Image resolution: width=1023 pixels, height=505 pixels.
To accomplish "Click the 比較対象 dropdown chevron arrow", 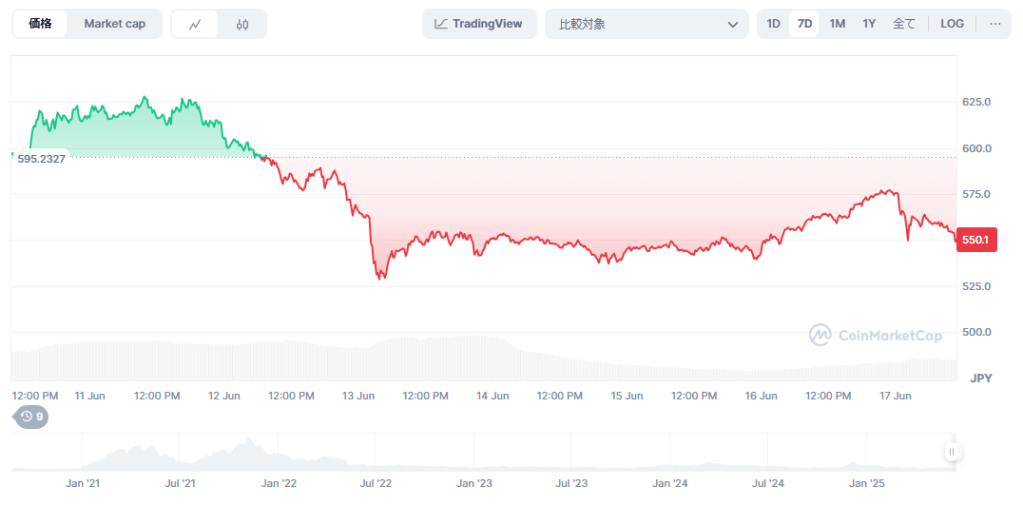I will point(731,24).
